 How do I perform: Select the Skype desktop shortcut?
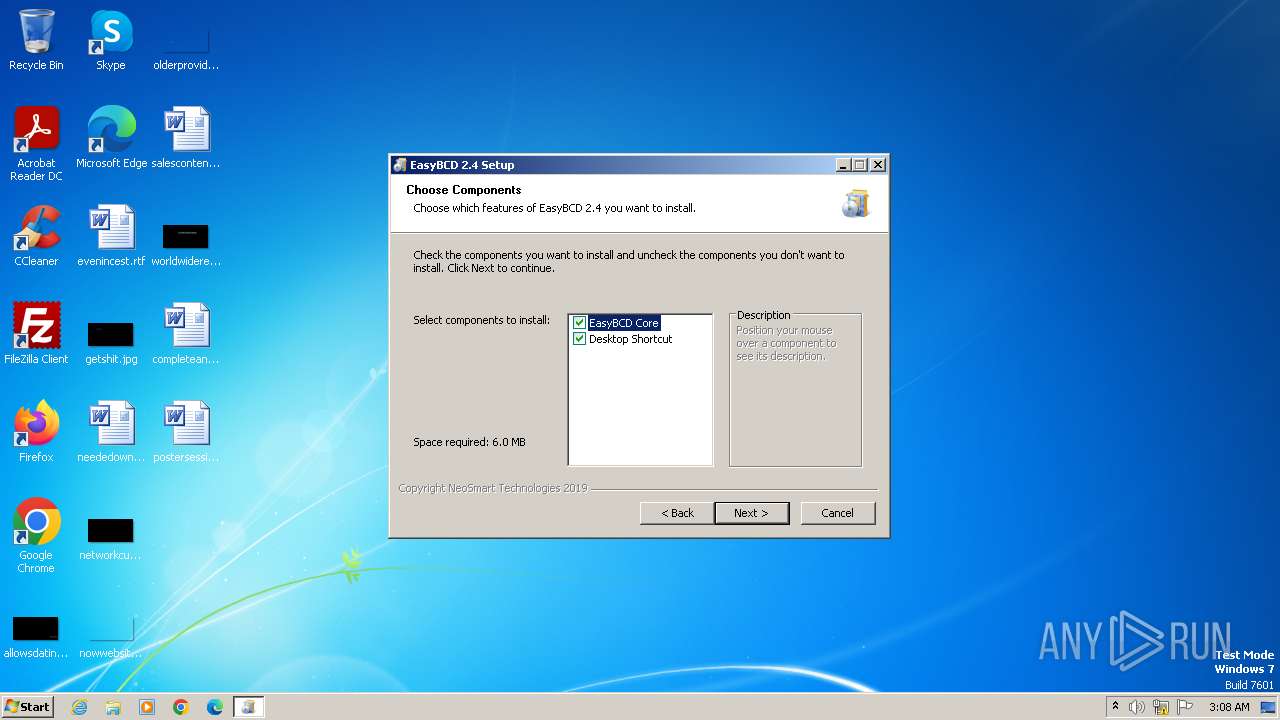pos(111,40)
